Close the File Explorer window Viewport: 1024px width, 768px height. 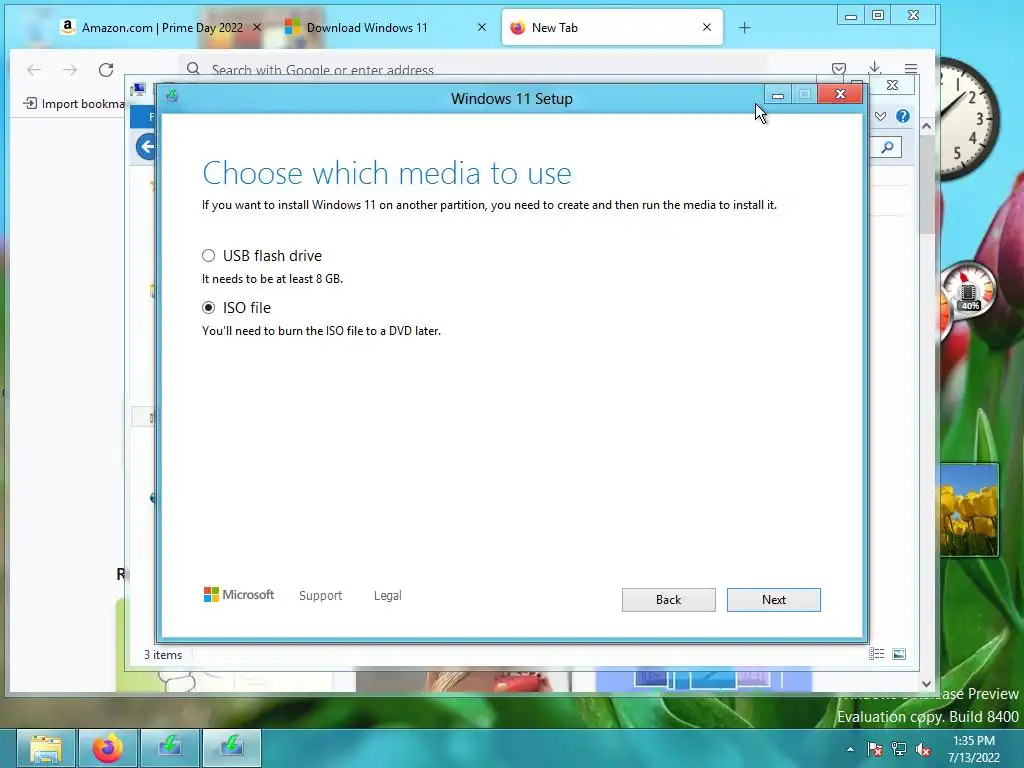(892, 85)
